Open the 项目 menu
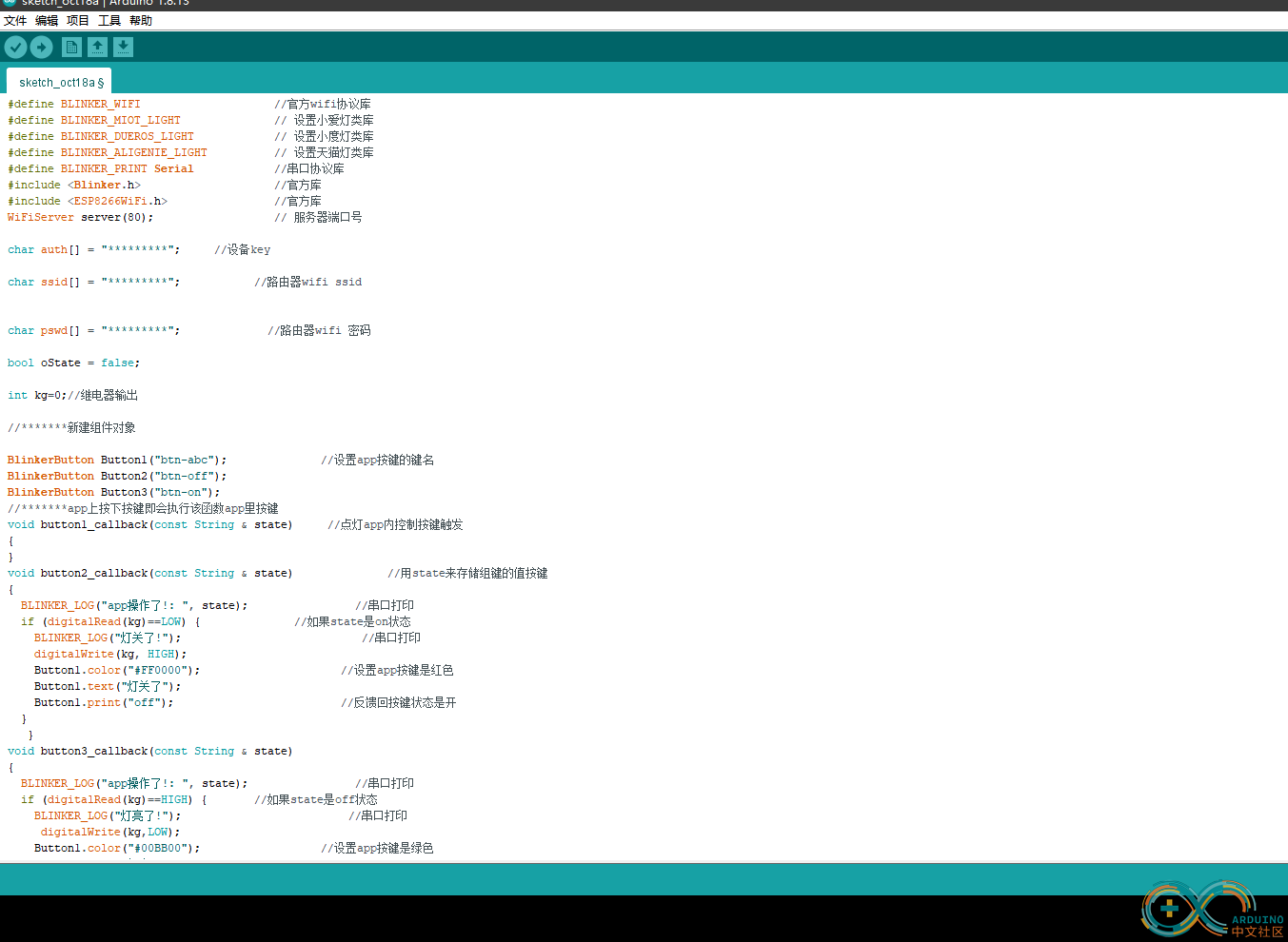 coord(78,20)
